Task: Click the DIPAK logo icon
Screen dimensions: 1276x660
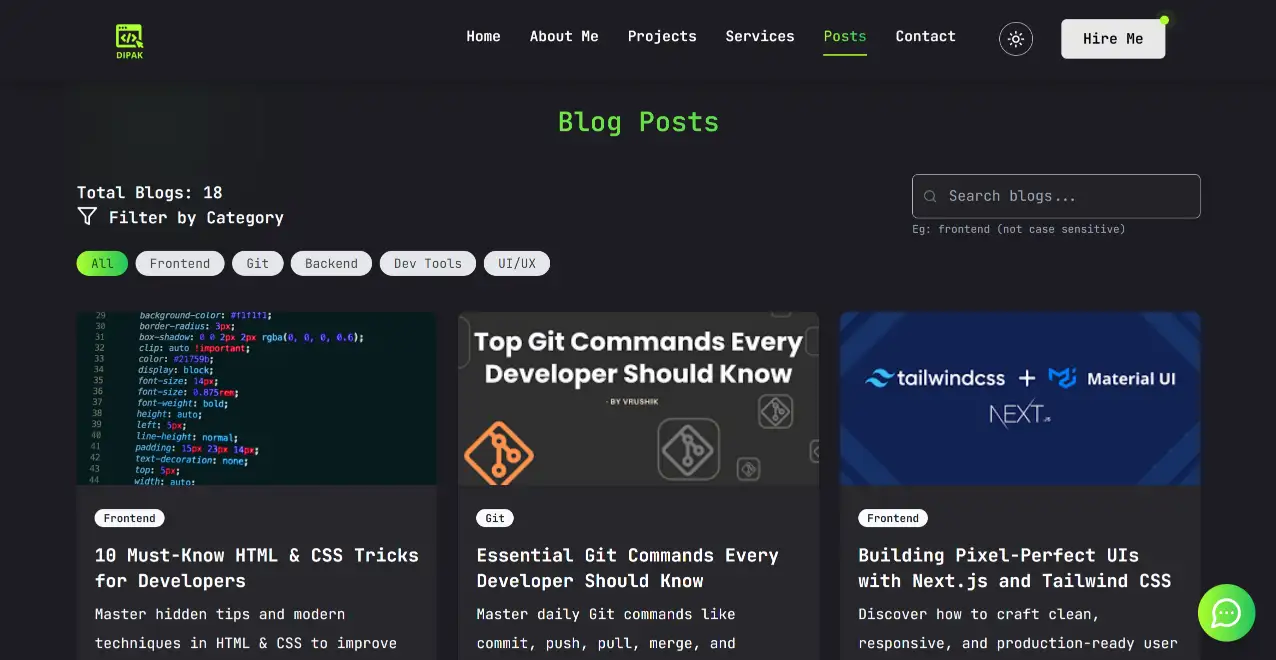Action: click(x=128, y=33)
